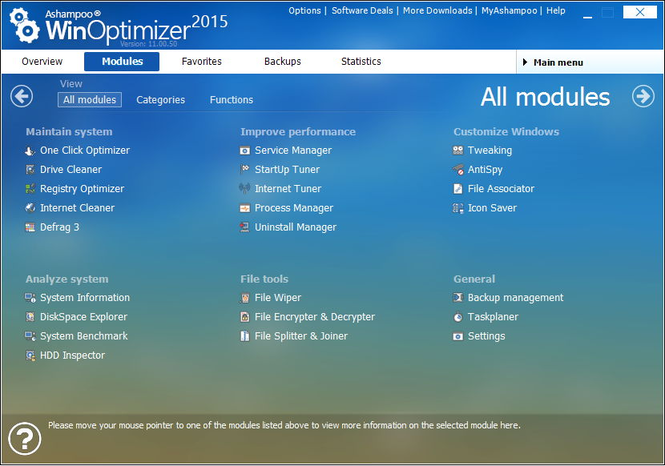Click the System Benchmark icon
665x466 pixels.
point(30,336)
